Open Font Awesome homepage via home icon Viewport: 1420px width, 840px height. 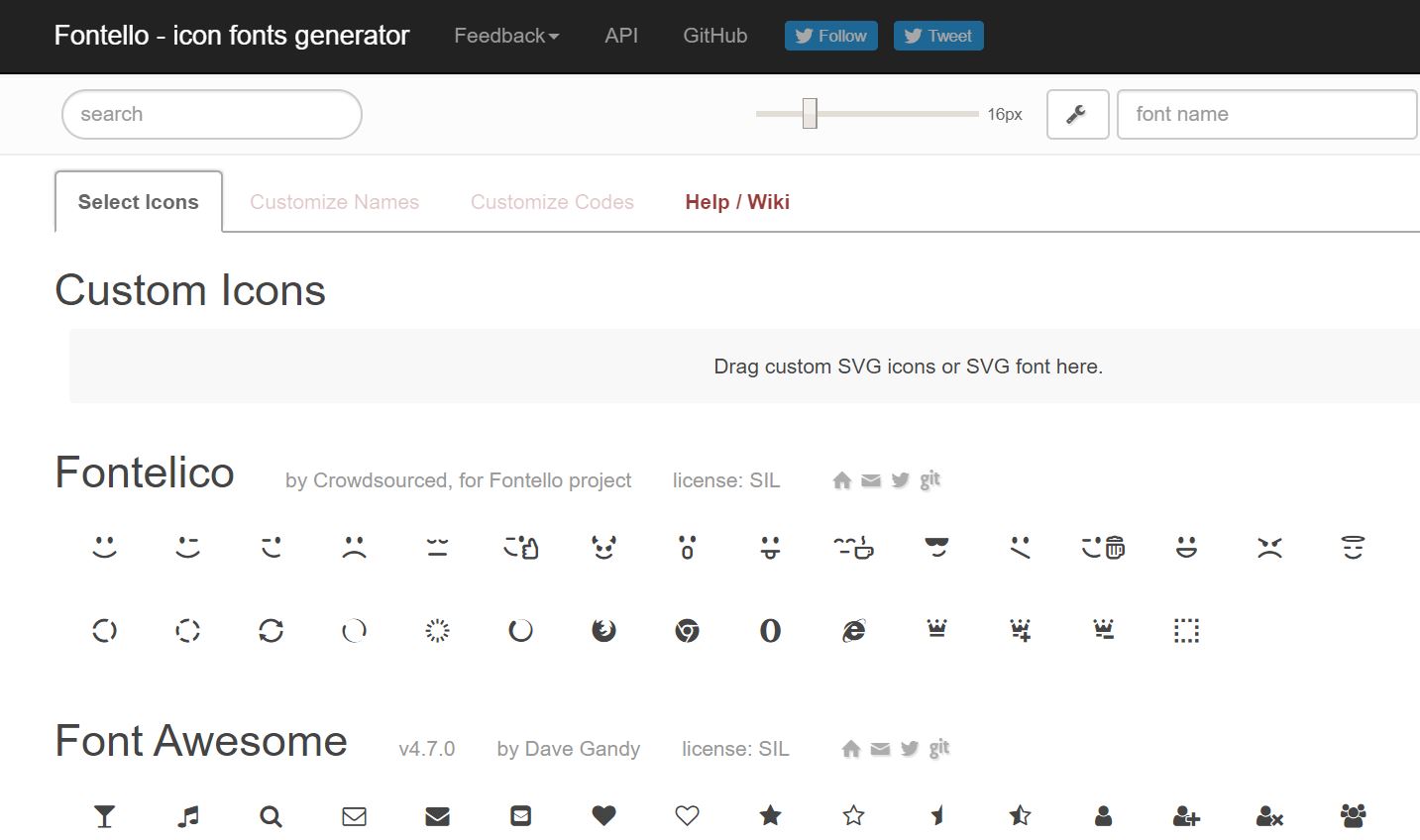point(851,749)
